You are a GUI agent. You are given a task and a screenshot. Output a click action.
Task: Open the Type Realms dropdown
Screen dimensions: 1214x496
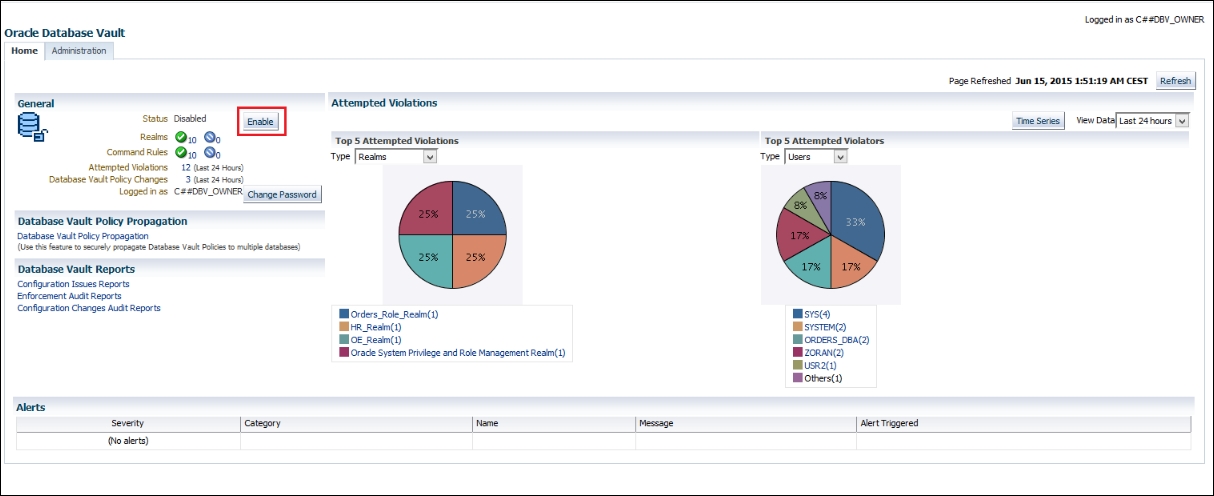point(396,157)
